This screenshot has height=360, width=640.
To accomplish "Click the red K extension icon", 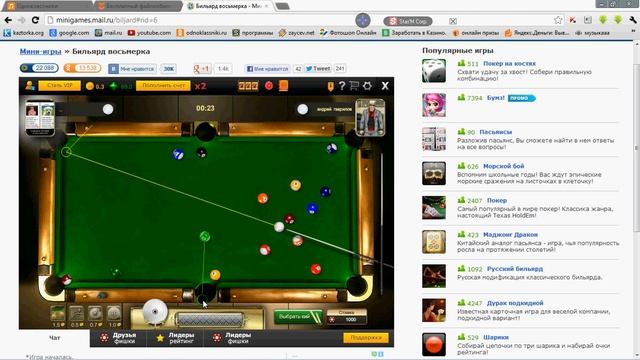I will pos(573,20).
